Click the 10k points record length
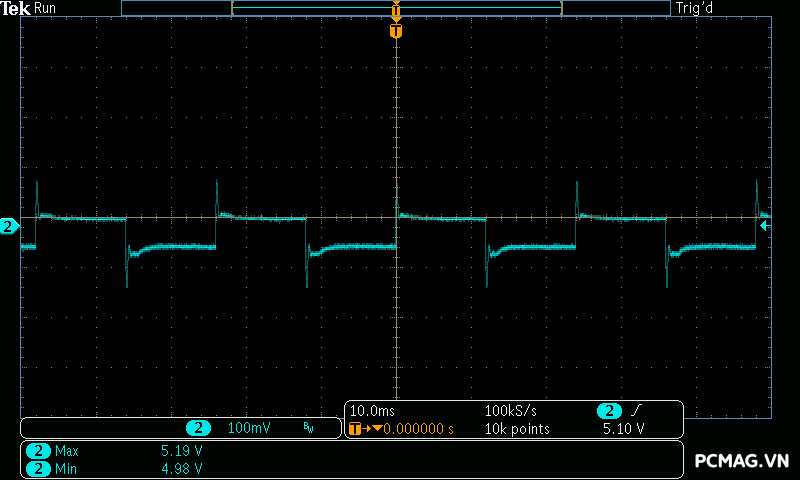The width and height of the screenshot is (800, 480). pyautogui.click(x=516, y=429)
